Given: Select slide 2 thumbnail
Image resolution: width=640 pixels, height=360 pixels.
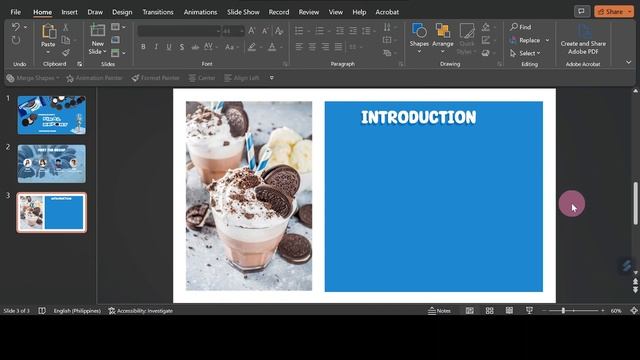Looking at the screenshot, I should point(51,164).
